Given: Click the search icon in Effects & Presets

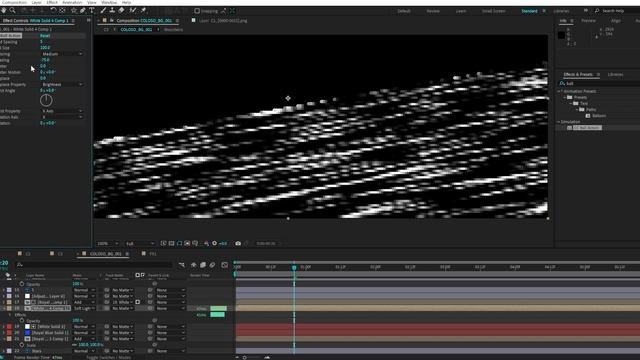Looking at the screenshot, I should coord(562,83).
